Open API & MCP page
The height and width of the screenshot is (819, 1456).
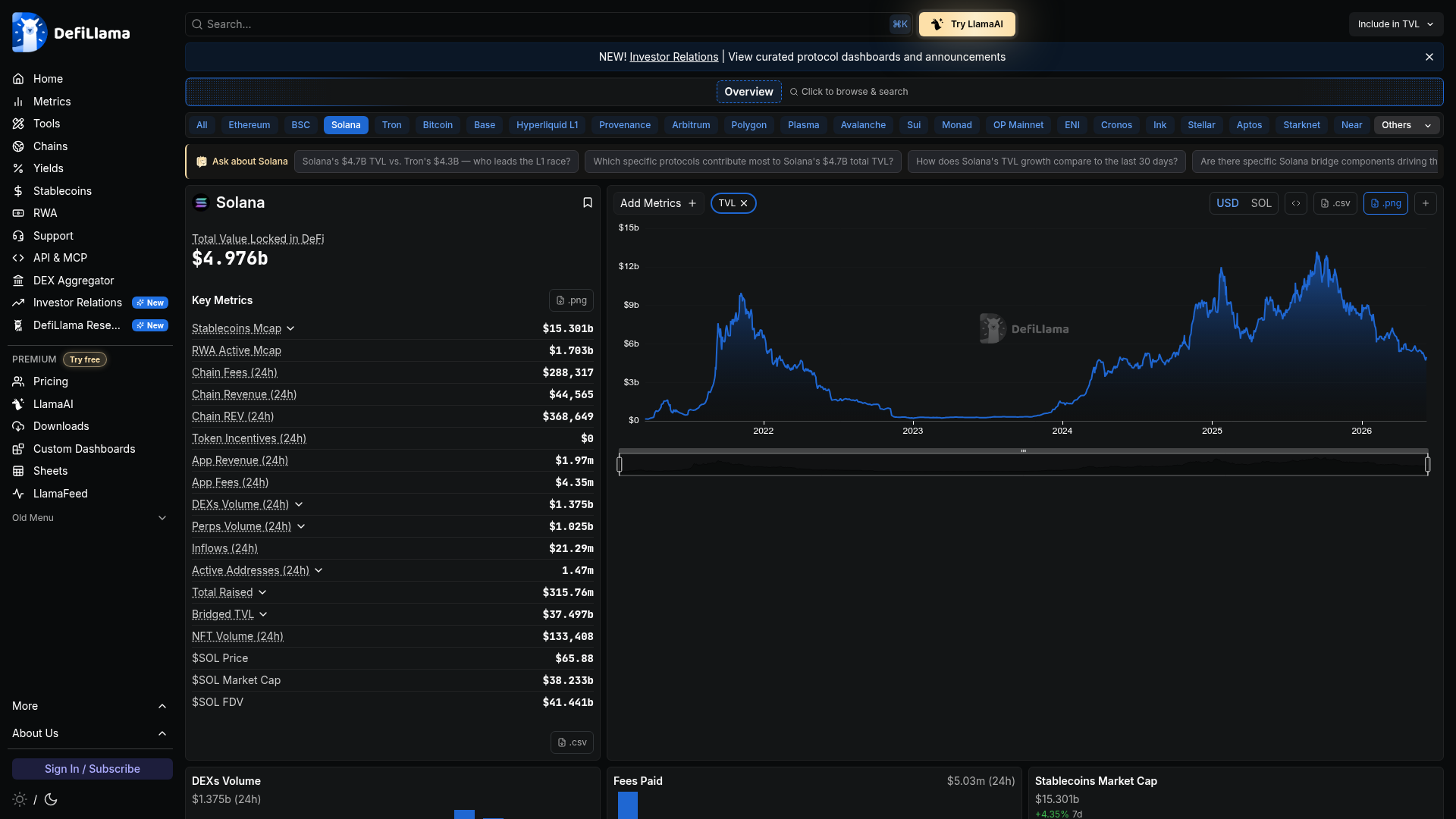60,258
